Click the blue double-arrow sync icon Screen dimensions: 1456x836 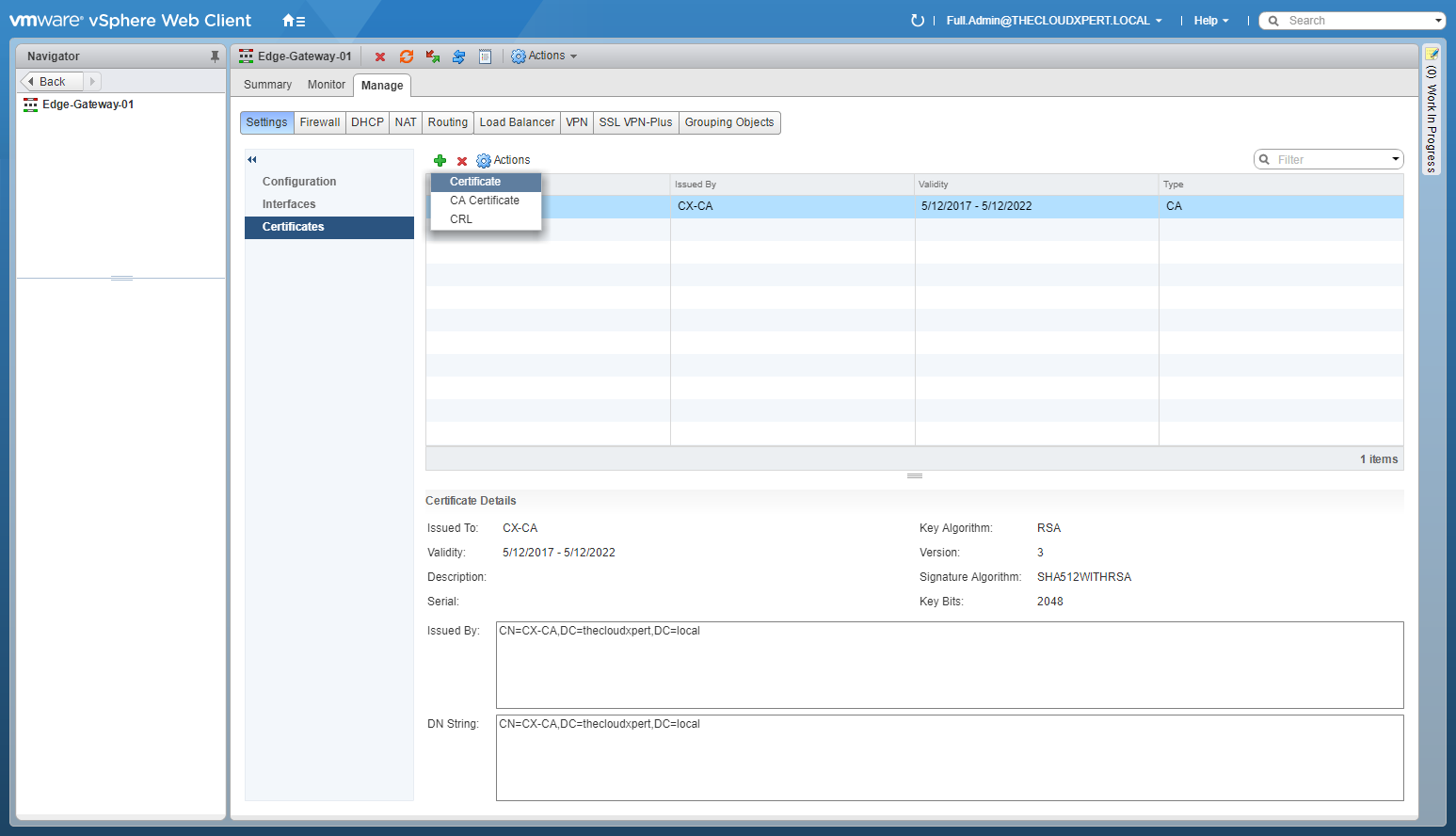point(458,57)
